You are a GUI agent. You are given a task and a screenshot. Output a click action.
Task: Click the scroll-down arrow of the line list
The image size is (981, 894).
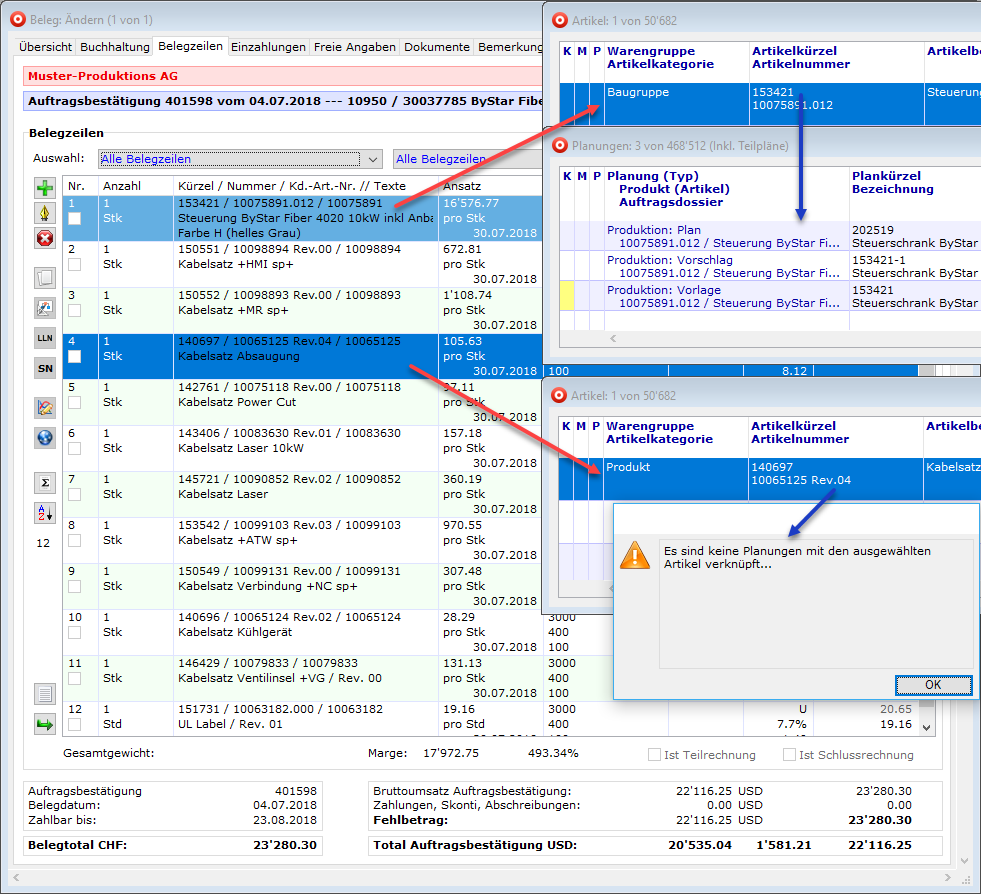[926, 727]
